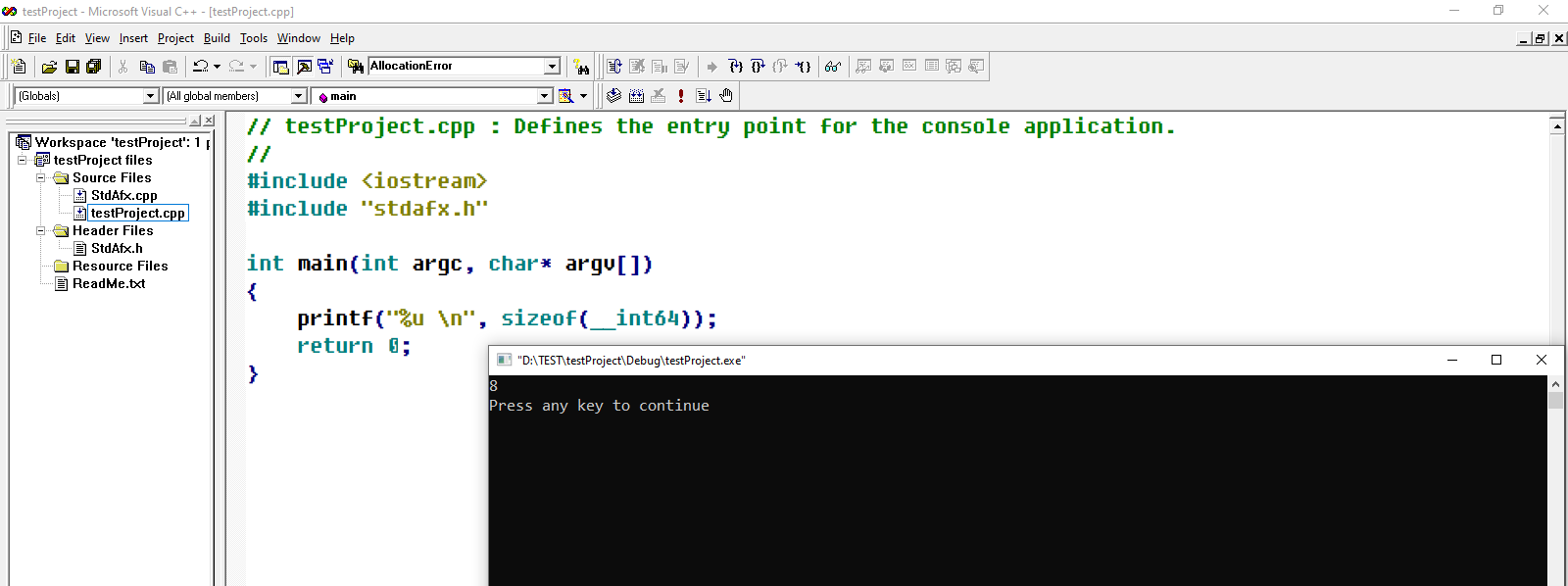Save the file with floppy disk icon
1568x586 pixels.
click(x=72, y=67)
